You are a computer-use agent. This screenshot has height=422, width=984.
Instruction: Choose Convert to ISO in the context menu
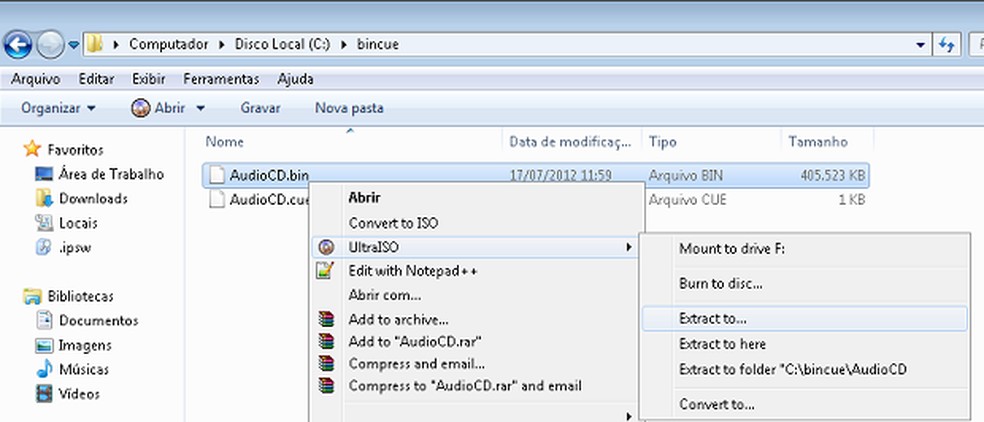coord(393,222)
